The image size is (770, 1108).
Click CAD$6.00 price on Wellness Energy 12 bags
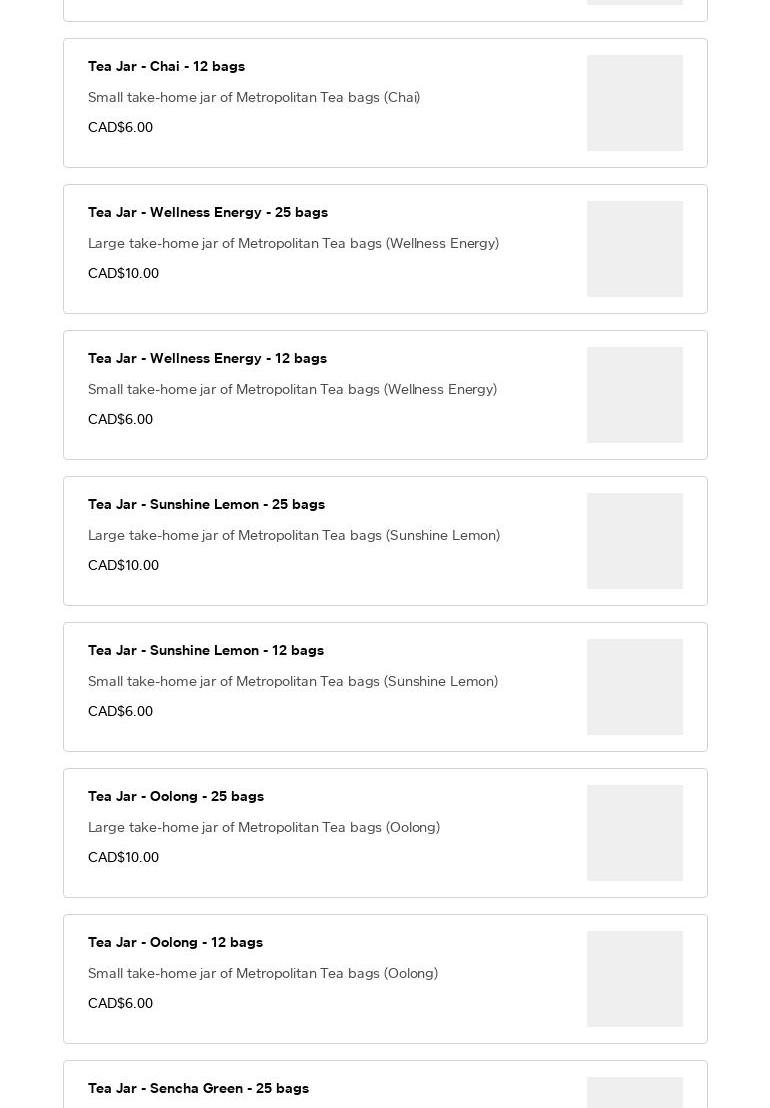(x=120, y=420)
